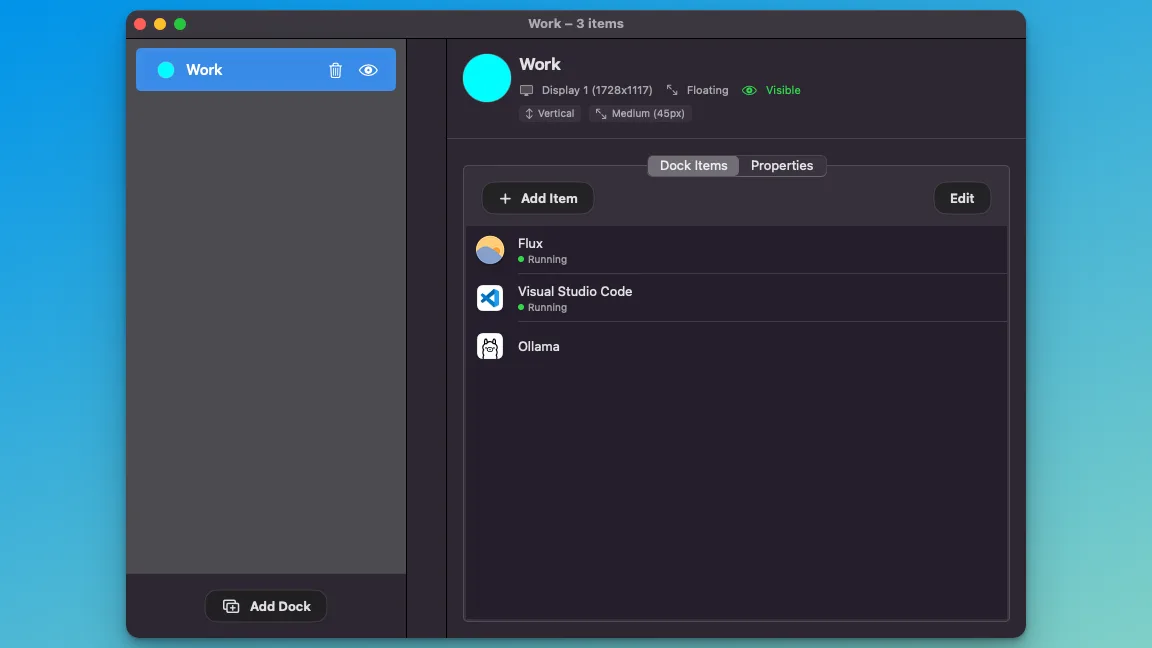Click the Display 1 (1728x1117) label
The width and height of the screenshot is (1152, 648).
tap(597, 90)
